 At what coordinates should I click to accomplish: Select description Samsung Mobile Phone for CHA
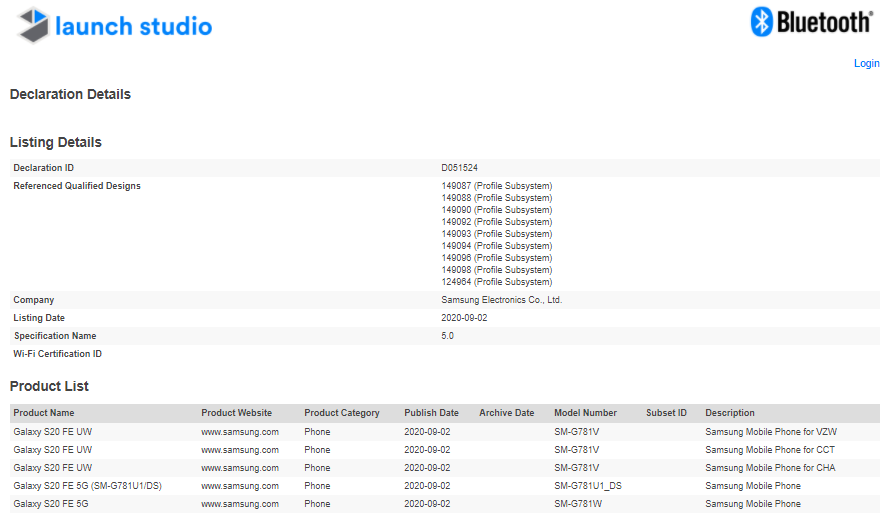point(771,468)
